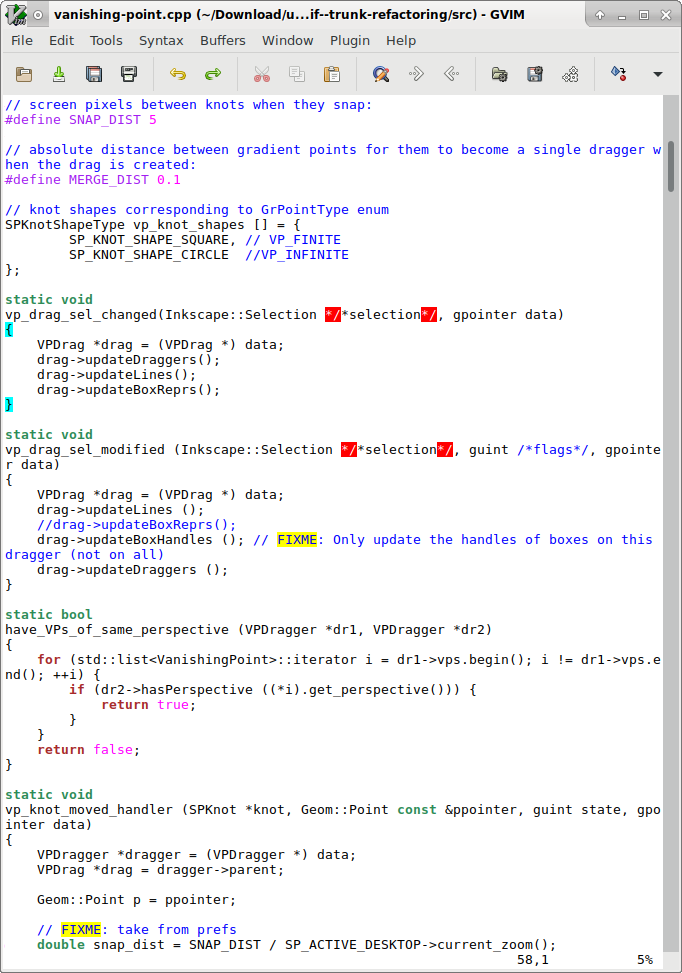Click the Cut scissors icon
Viewport: 682px width, 973px height.
point(262,74)
